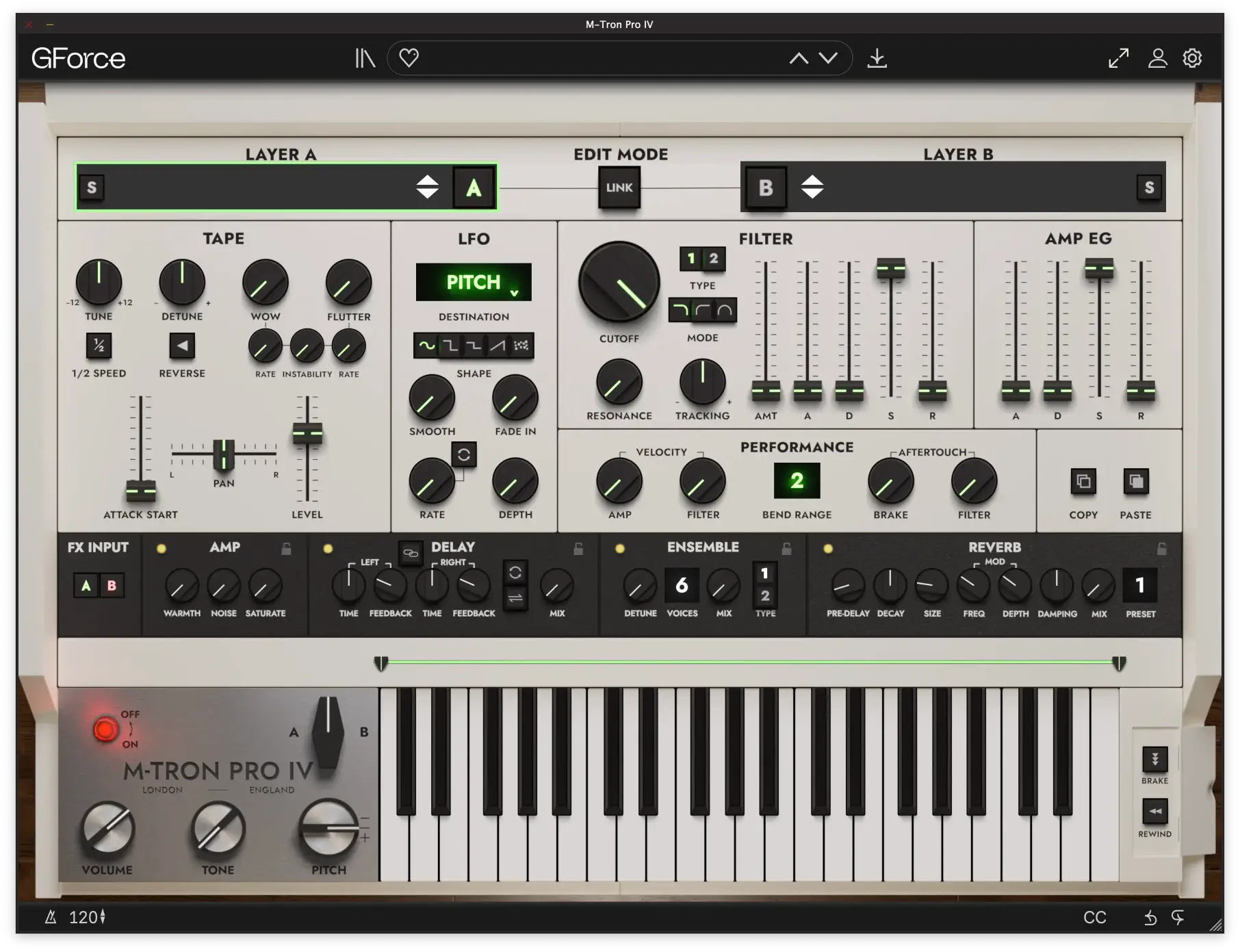This screenshot has width=1240, height=952.
Task: Click the delay link chain icon
Action: pyautogui.click(x=411, y=553)
